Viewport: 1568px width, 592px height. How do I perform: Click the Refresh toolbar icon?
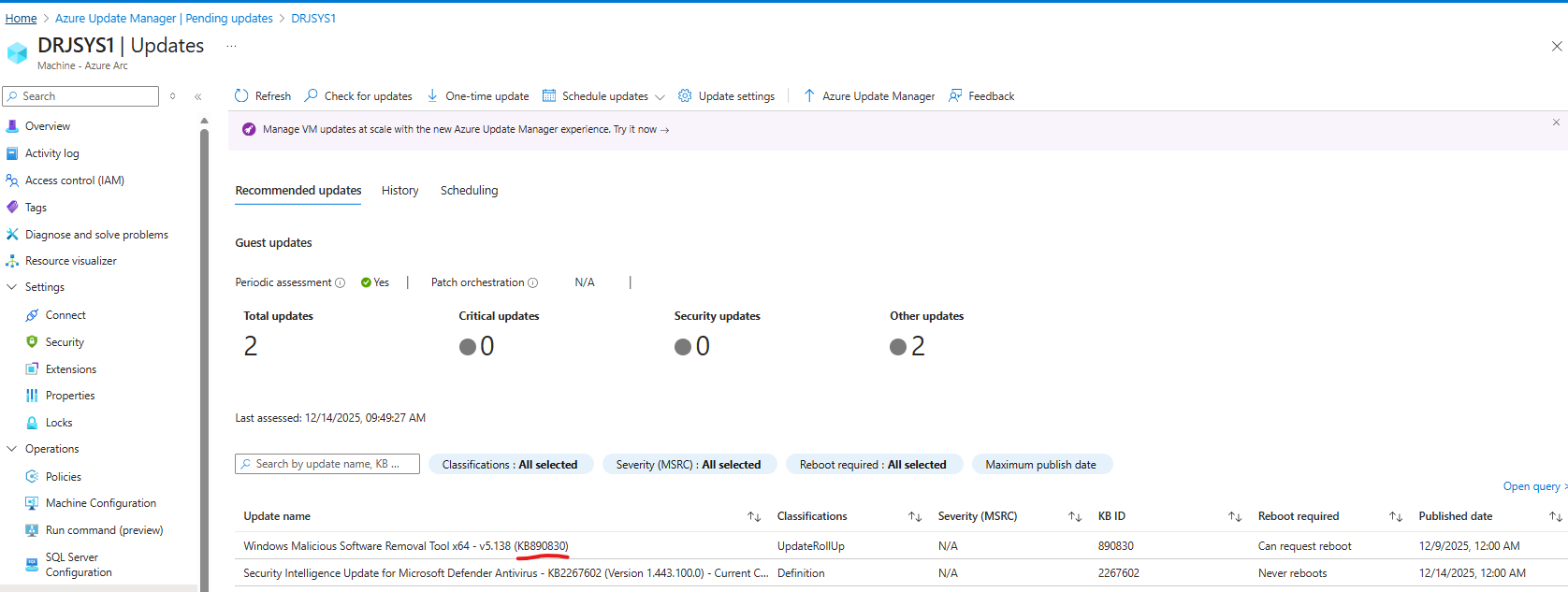click(241, 95)
